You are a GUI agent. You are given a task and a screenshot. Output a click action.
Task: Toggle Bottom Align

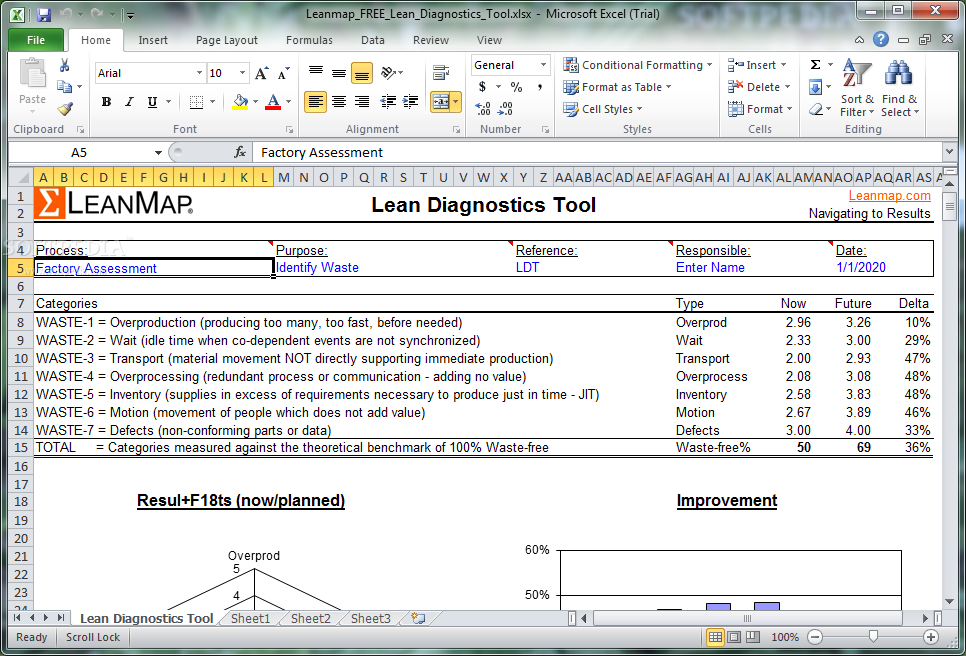362,73
